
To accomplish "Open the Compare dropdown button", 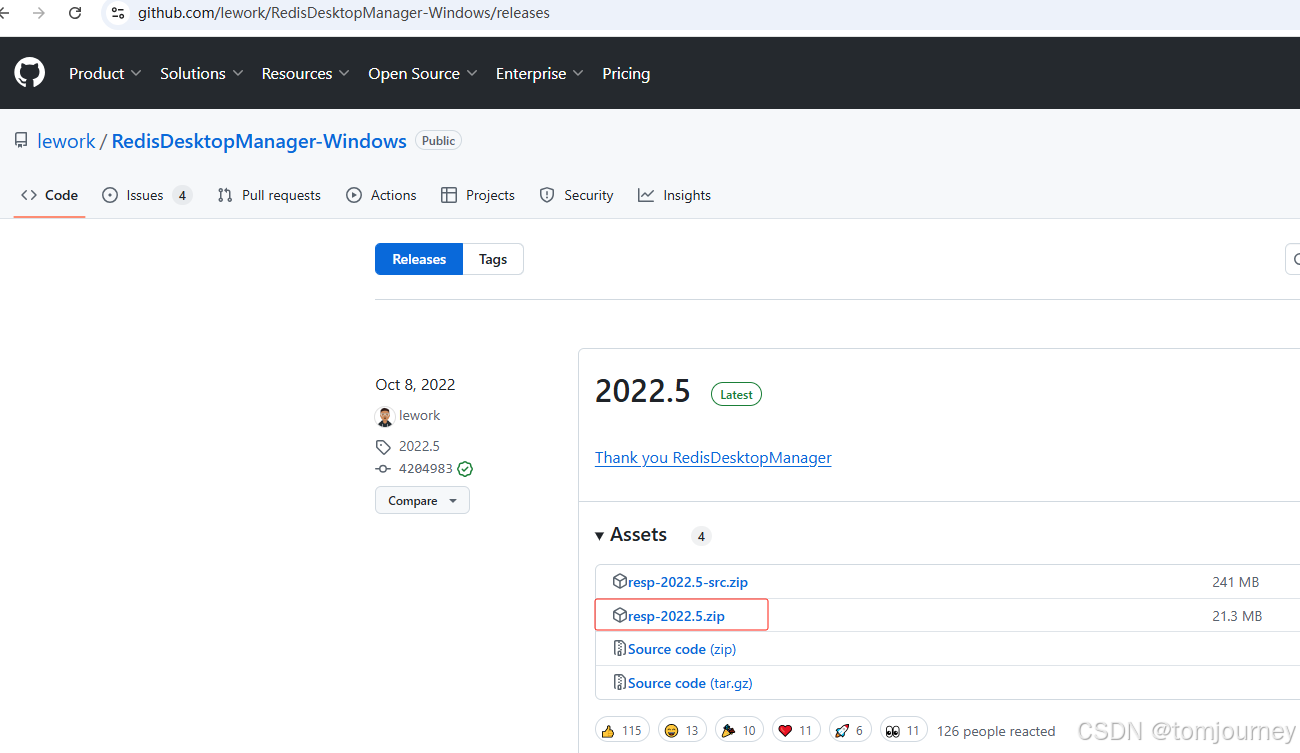I will (422, 500).
